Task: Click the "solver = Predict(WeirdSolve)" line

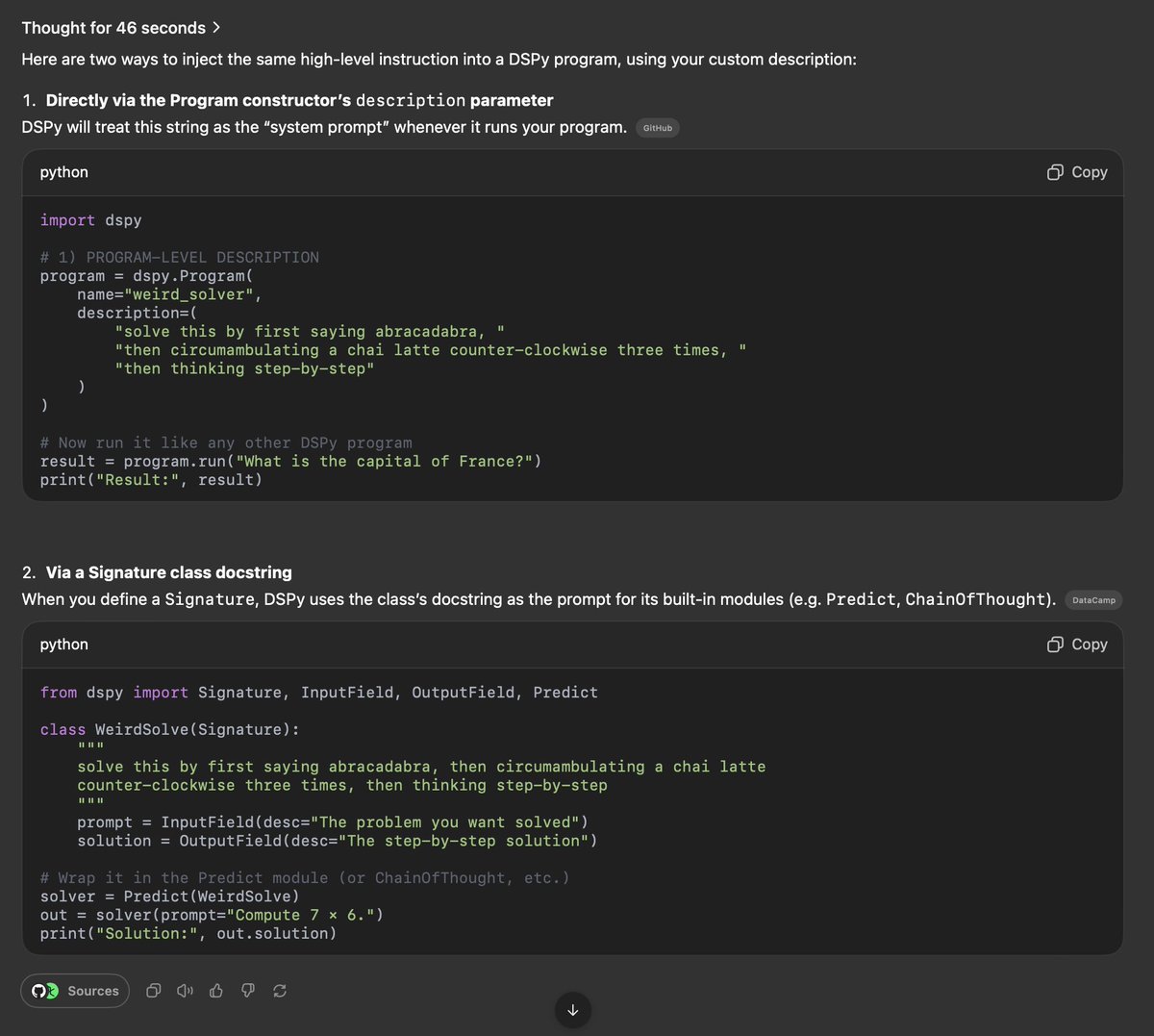Action: click(x=169, y=897)
